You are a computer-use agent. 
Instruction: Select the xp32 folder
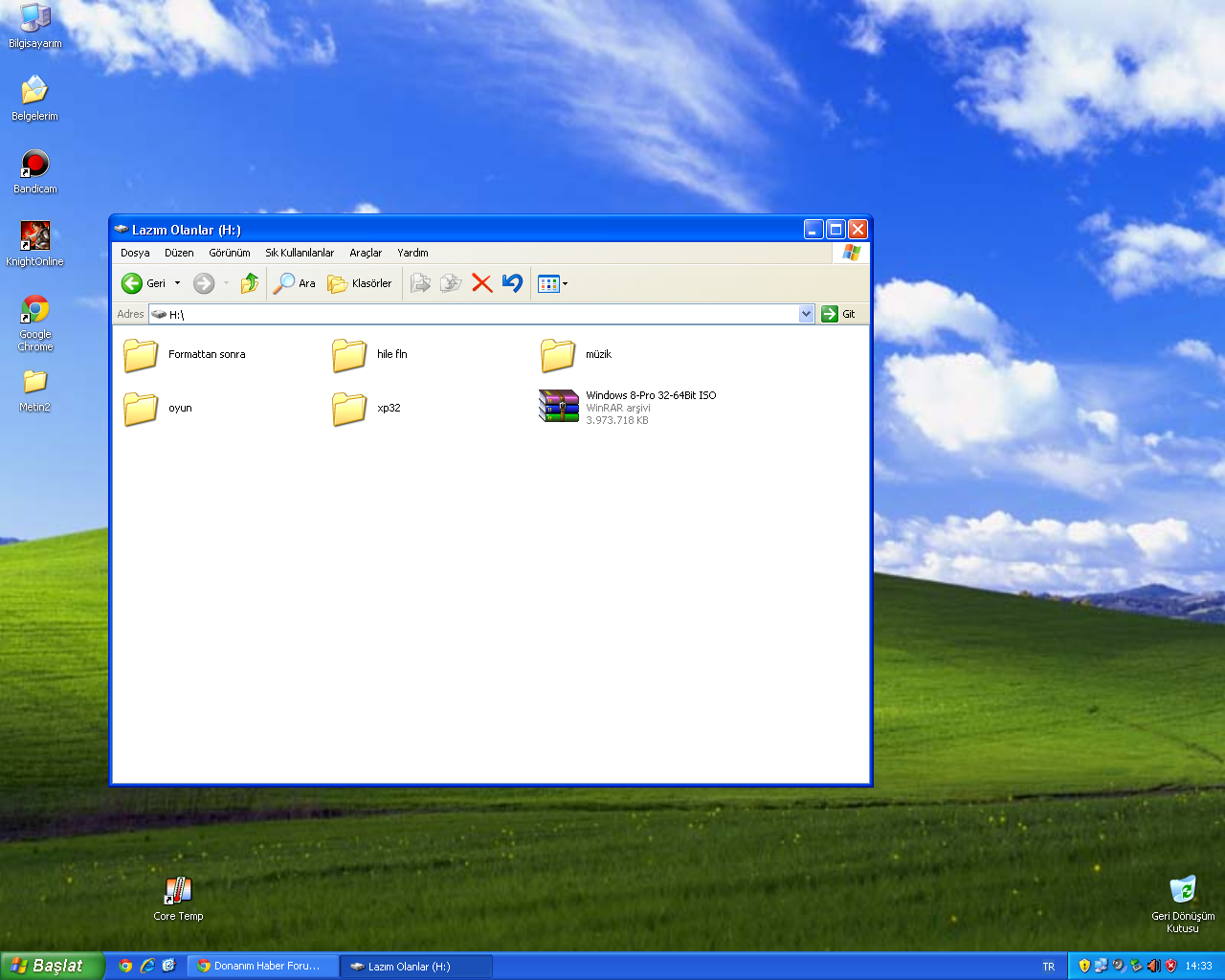coord(367,409)
